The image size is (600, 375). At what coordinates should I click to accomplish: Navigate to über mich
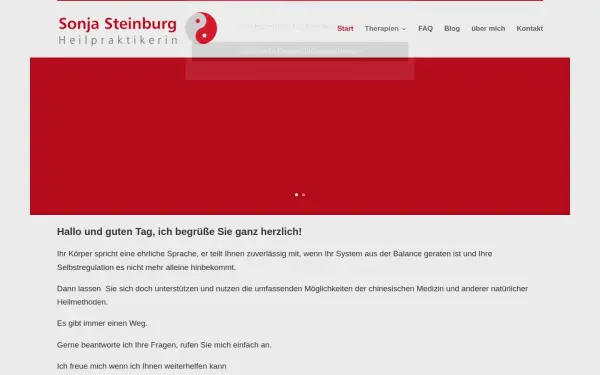488,28
